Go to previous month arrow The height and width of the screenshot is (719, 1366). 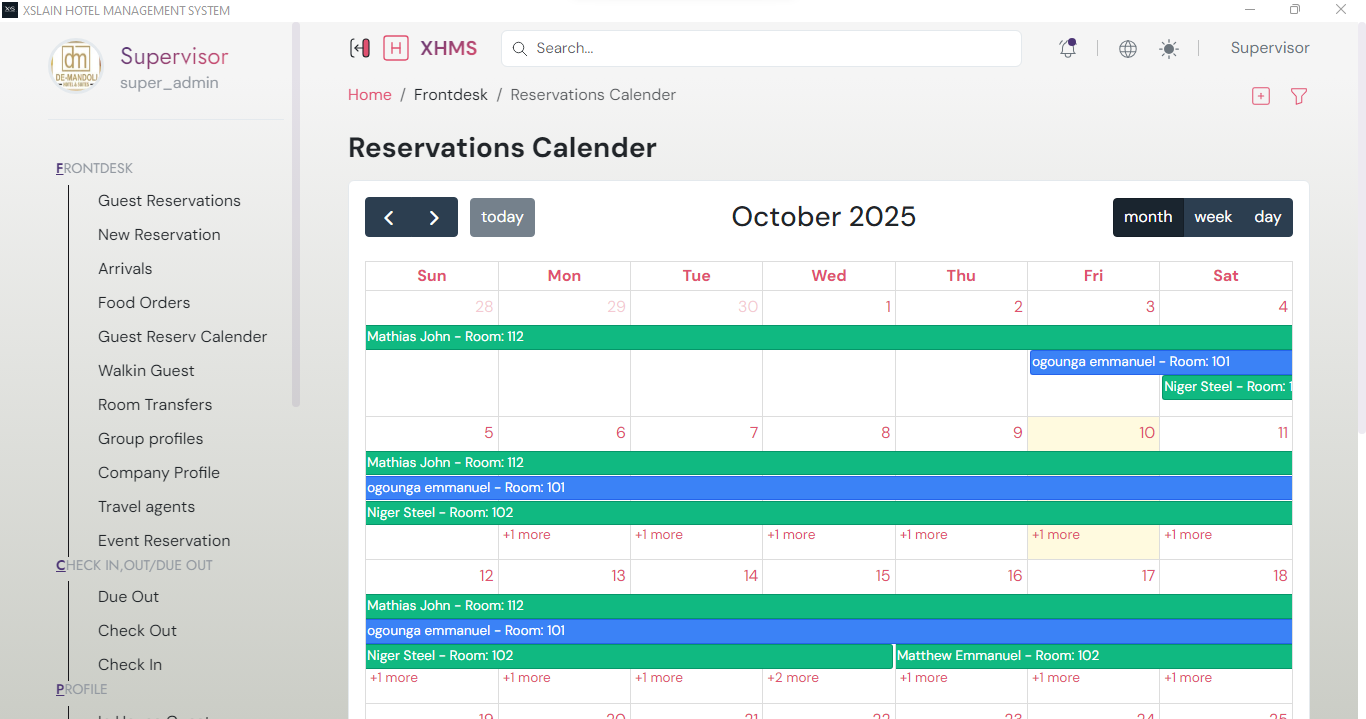tap(389, 217)
